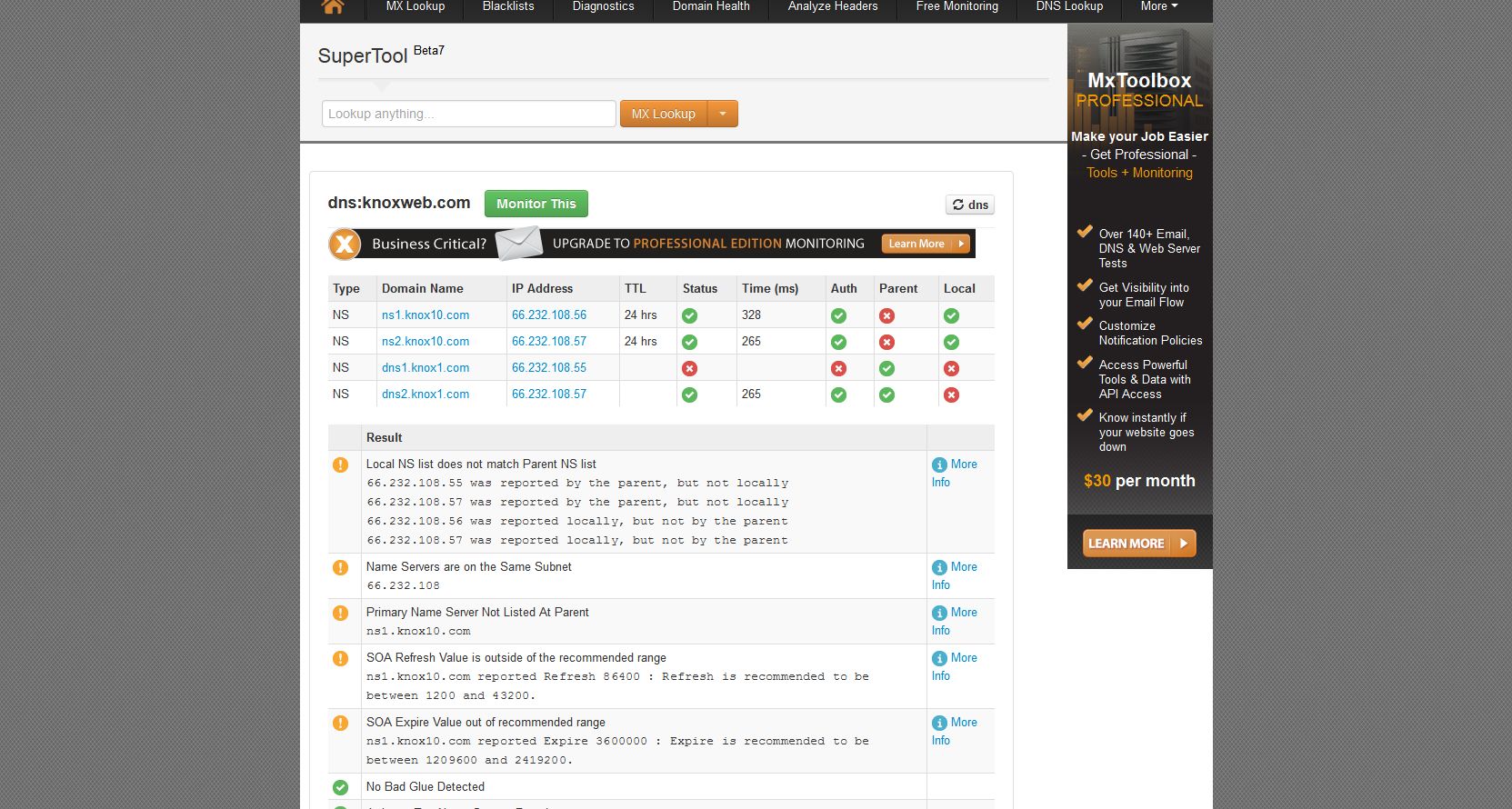
Task: Open More Info for Primary Name Server result
Action: point(955,621)
